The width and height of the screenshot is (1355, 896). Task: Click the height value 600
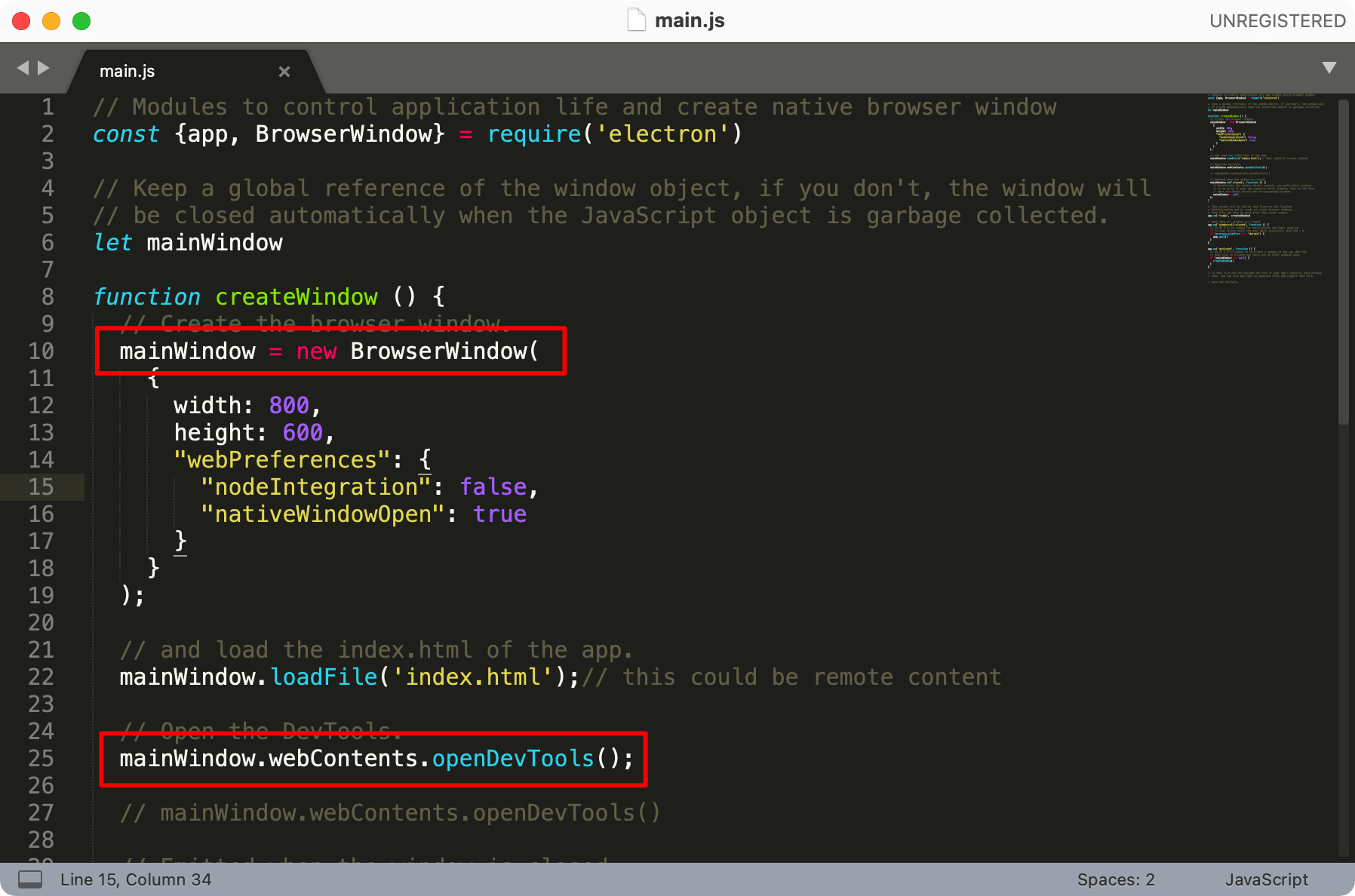pyautogui.click(x=303, y=433)
